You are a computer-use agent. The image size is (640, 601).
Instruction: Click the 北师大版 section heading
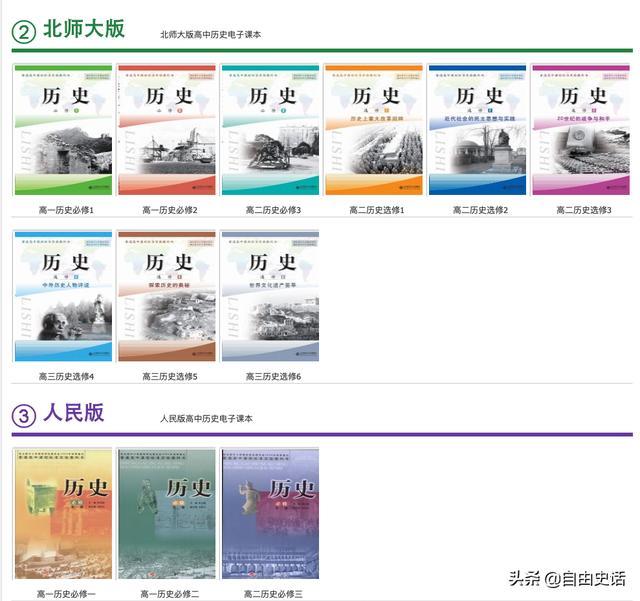coord(84,29)
